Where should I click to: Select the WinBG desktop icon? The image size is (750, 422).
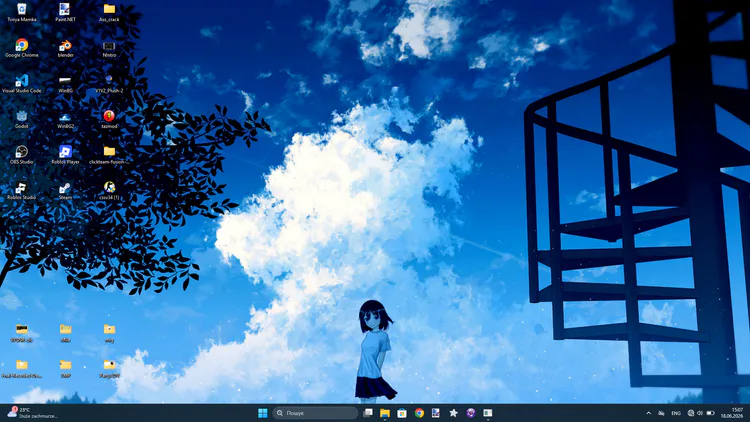65,83
